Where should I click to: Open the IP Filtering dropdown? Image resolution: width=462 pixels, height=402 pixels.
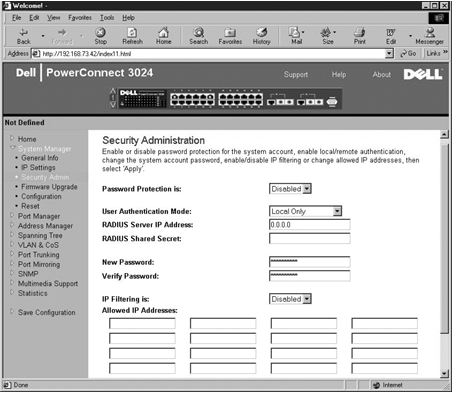pyautogui.click(x=307, y=299)
